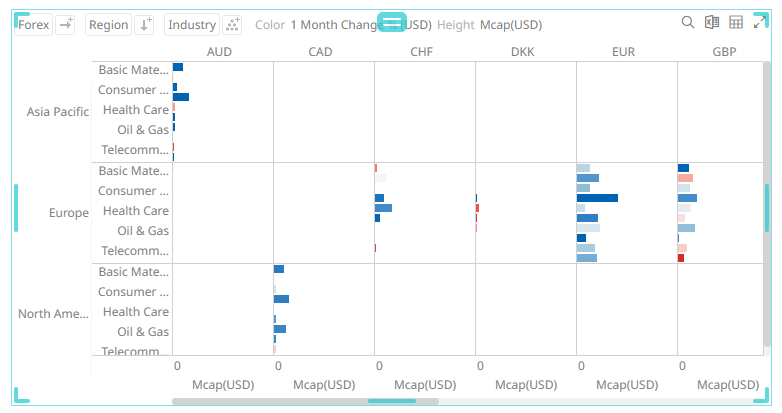Image resolution: width=782 pixels, height=413 pixels.
Task: Select the Asia Pacific row label
Action: (x=57, y=111)
